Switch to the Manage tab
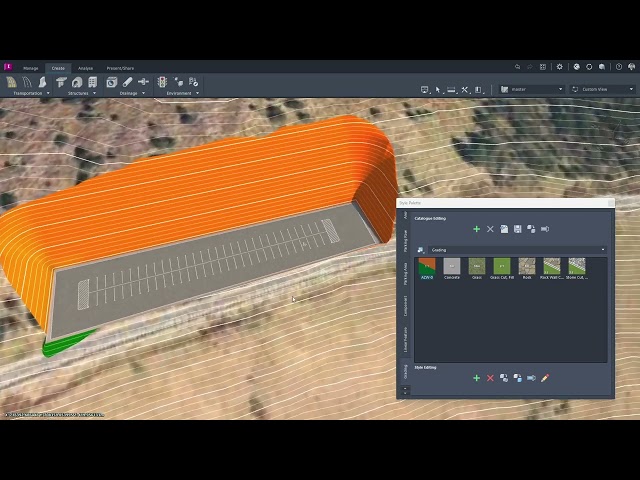640x480 pixels. coord(31,68)
